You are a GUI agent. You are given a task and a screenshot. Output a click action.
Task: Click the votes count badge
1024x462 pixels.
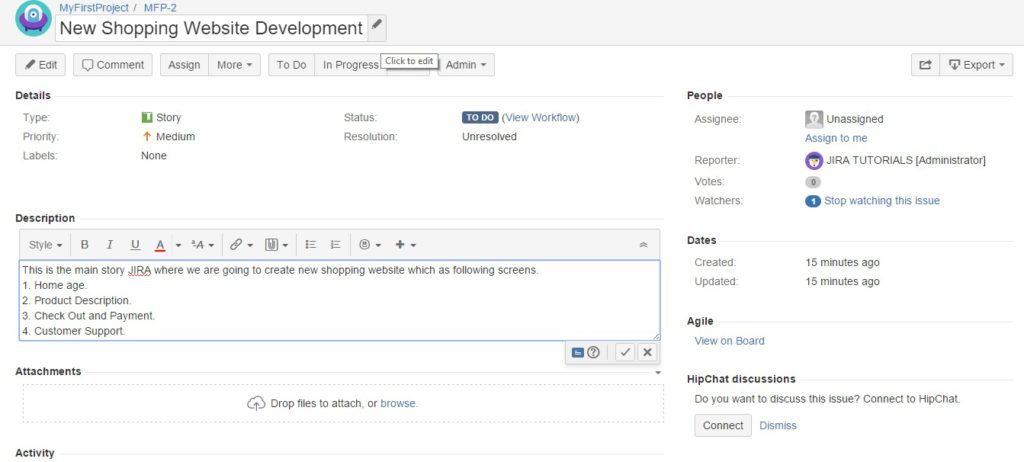(x=813, y=182)
